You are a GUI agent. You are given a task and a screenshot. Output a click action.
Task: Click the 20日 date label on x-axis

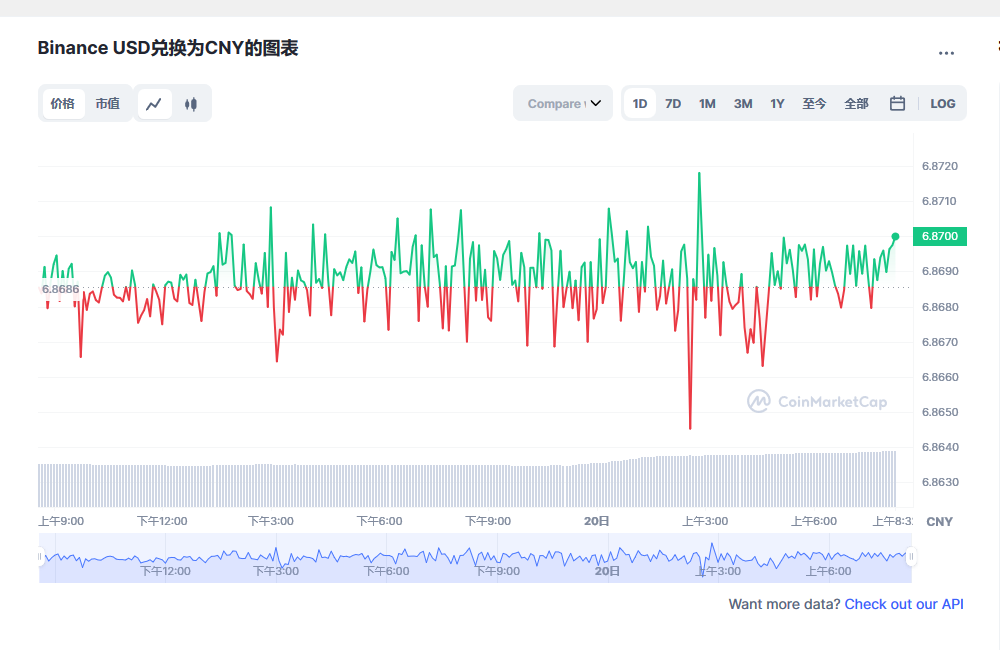pos(596,521)
